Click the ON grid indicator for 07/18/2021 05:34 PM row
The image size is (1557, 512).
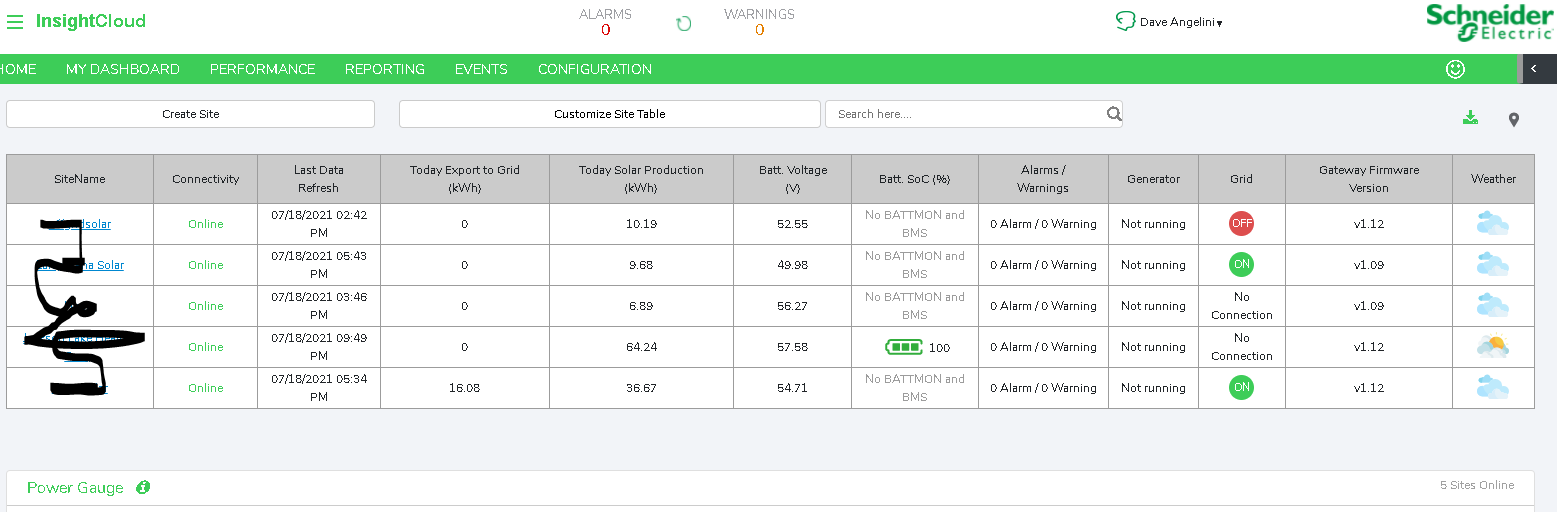tap(1241, 388)
